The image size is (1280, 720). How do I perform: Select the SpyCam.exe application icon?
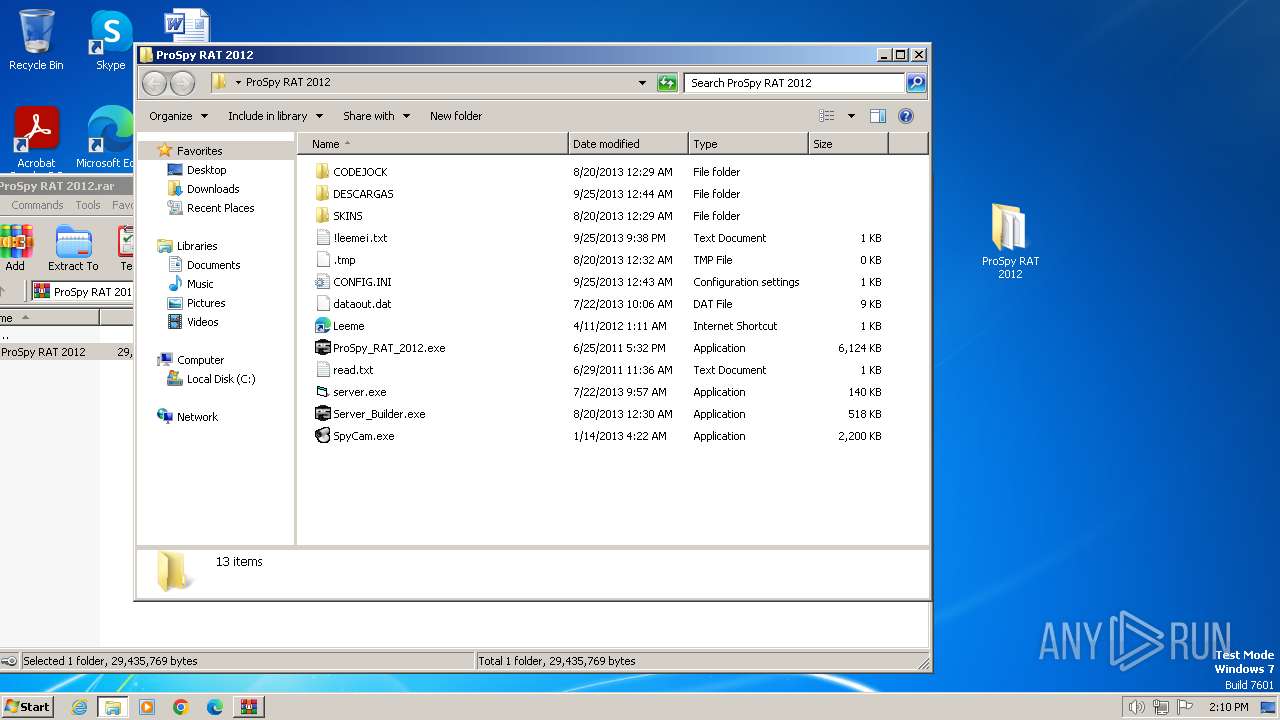pyautogui.click(x=322, y=436)
